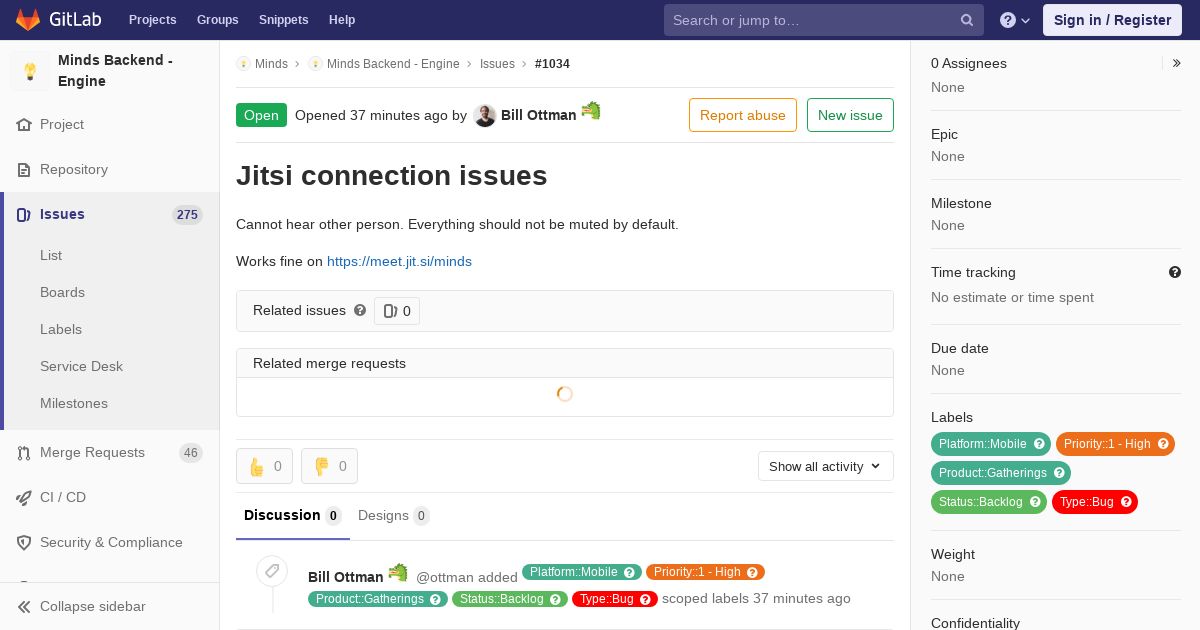Click the label tag icon in activity note

pos(271,571)
